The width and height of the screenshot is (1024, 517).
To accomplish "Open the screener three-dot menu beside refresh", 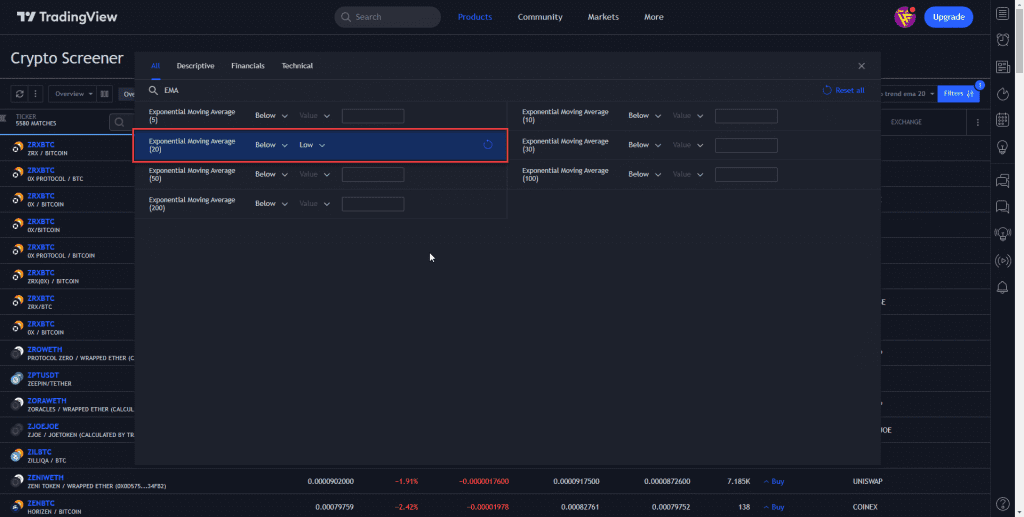I will (x=35, y=94).
